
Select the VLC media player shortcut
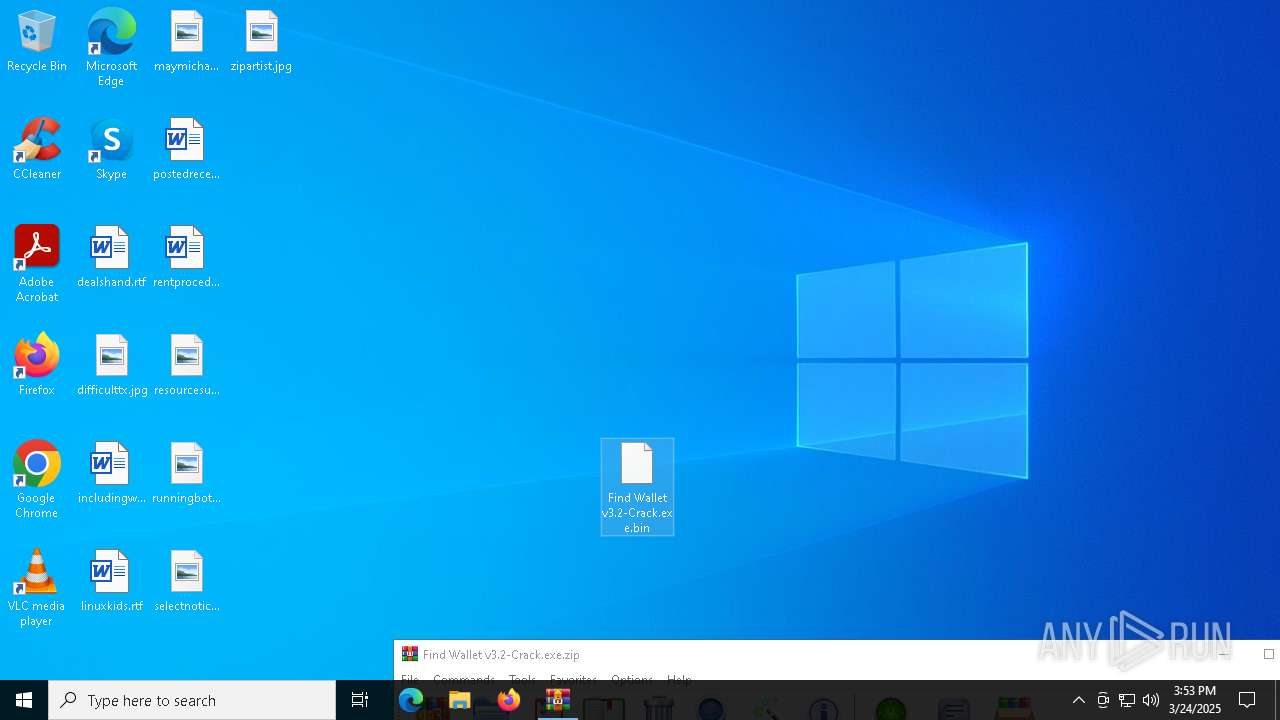tap(37, 588)
